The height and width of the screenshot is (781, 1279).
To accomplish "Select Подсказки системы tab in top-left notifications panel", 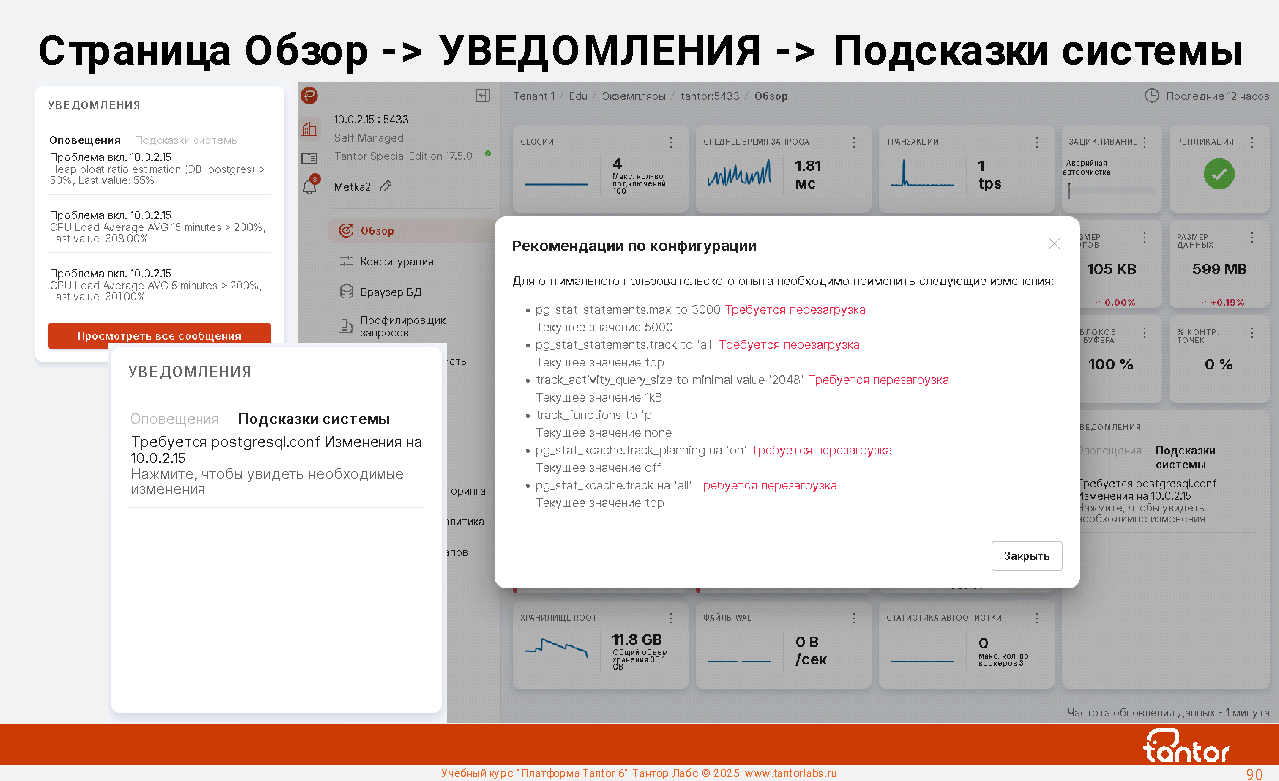I will 186,141.
